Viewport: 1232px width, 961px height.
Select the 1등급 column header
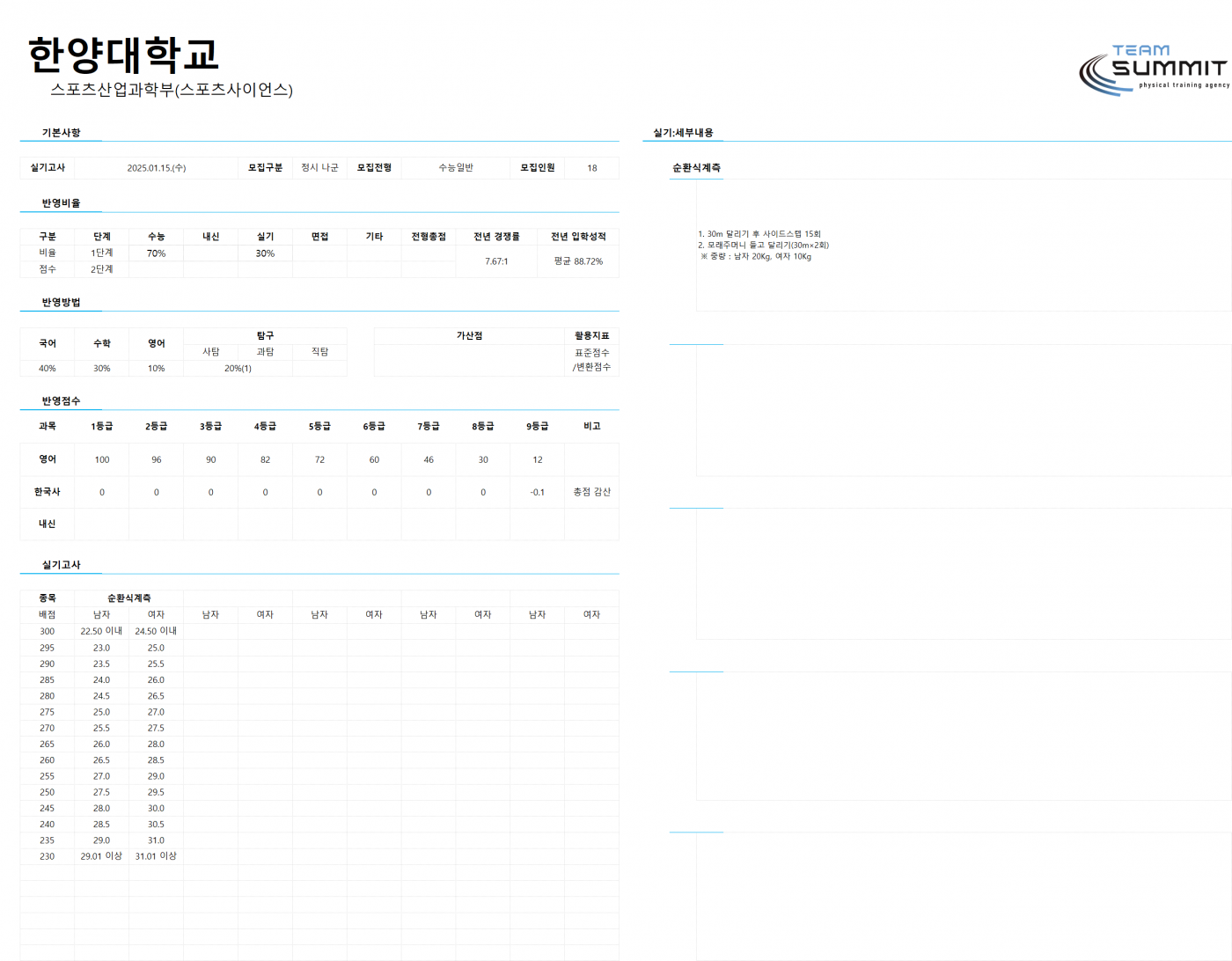(102, 426)
